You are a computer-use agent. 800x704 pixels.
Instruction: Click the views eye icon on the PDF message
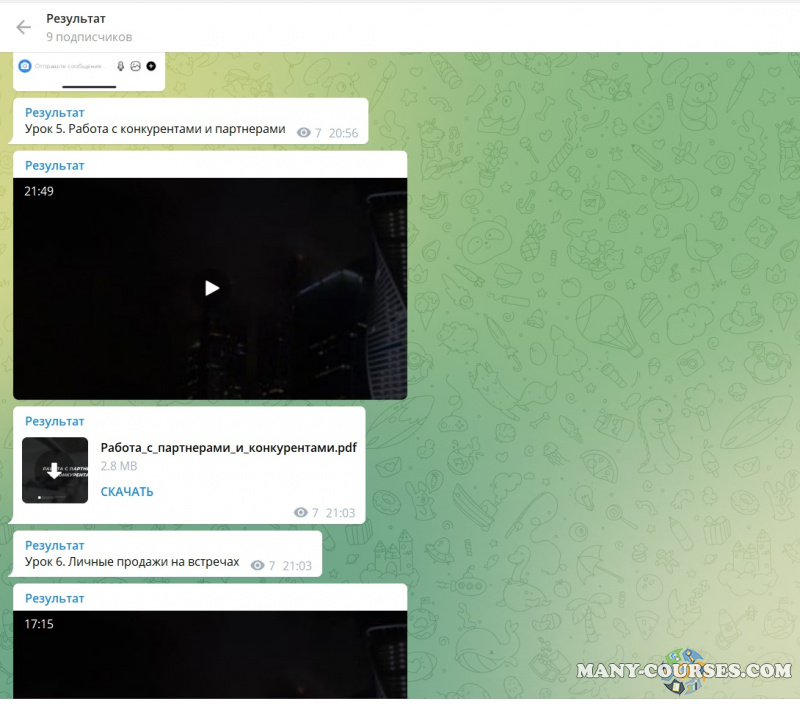[300, 512]
